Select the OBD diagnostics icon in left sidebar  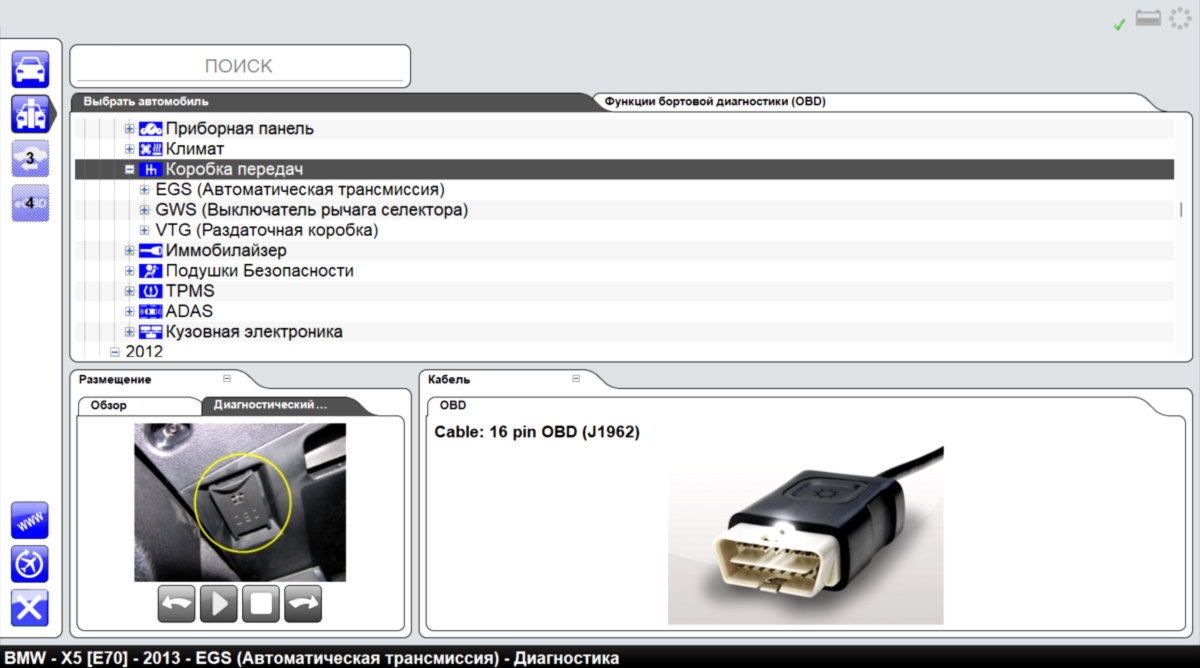pyautogui.click(x=30, y=115)
